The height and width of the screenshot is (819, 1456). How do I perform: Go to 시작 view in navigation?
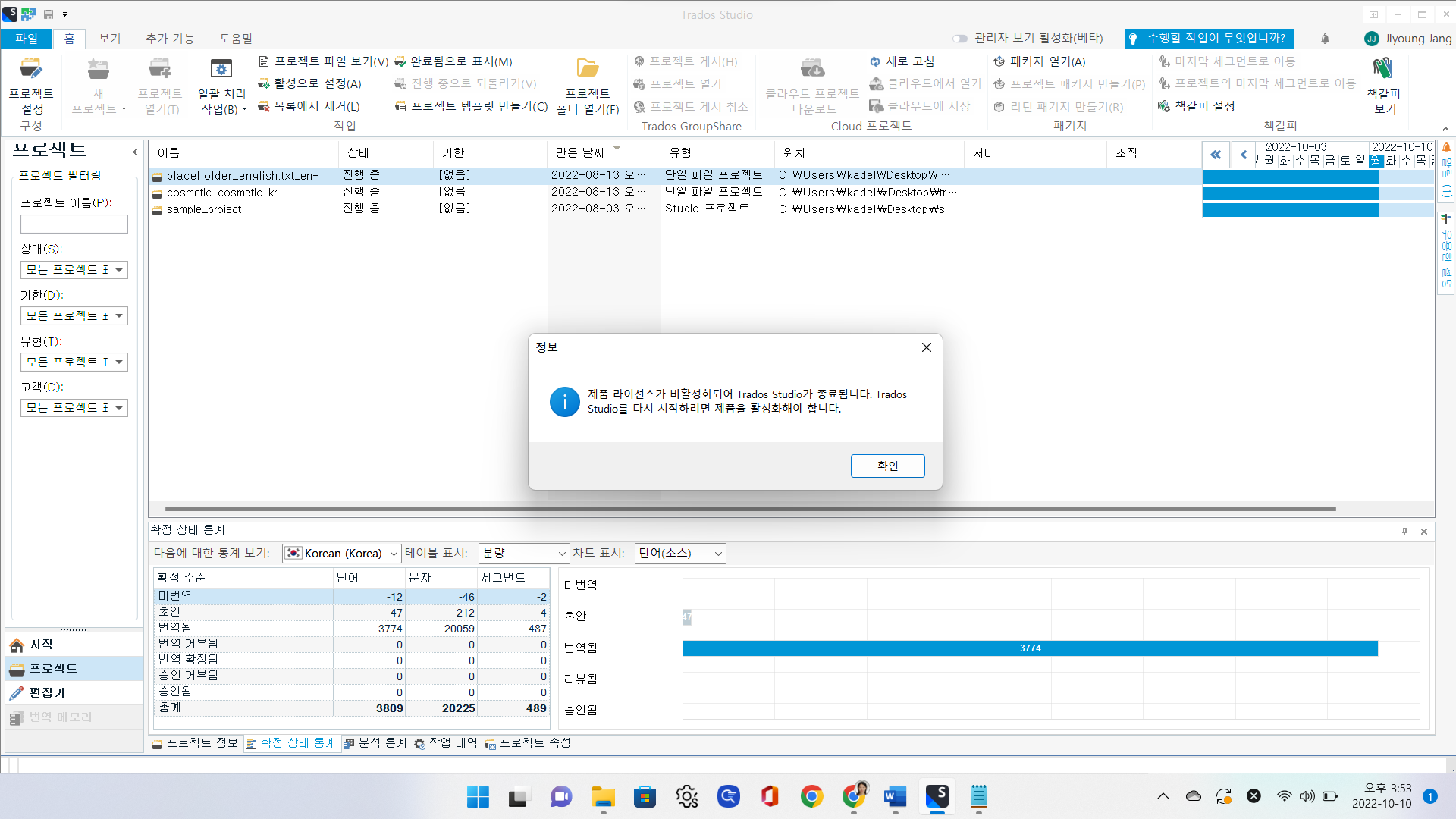(74, 645)
